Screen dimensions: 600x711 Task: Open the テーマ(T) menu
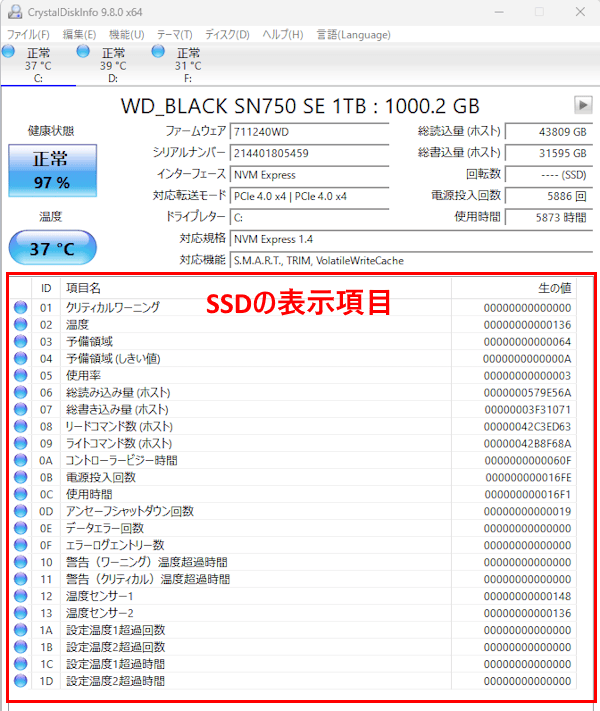pyautogui.click(x=175, y=35)
